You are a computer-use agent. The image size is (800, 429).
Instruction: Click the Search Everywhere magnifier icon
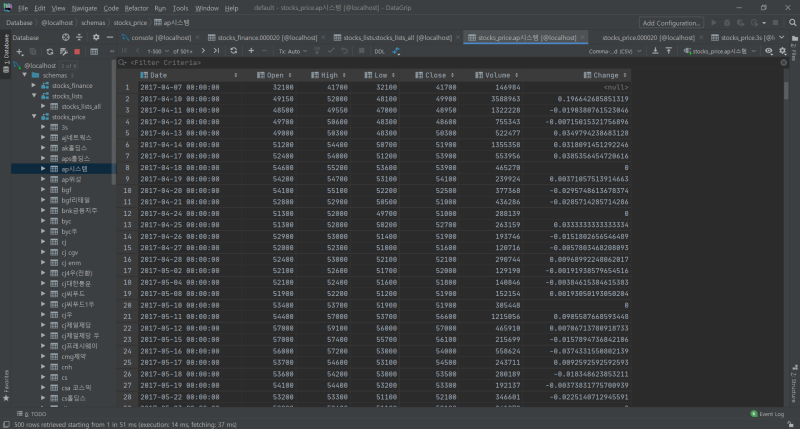pos(792,23)
